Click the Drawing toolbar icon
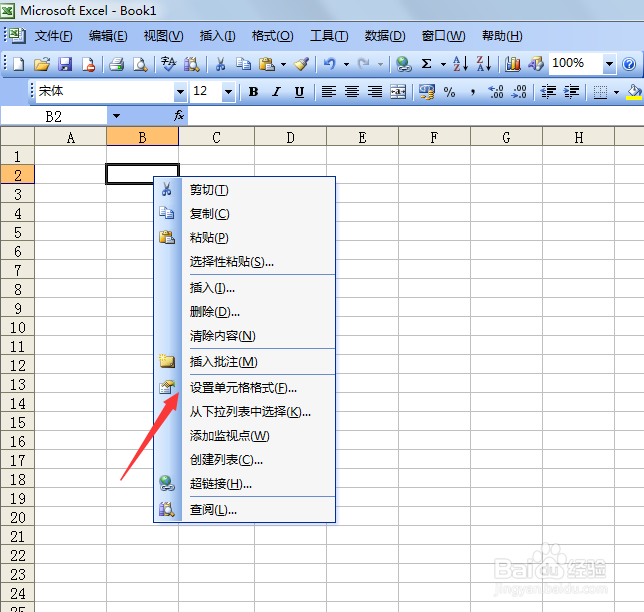Image resolution: width=644 pixels, height=612 pixels. [536, 64]
